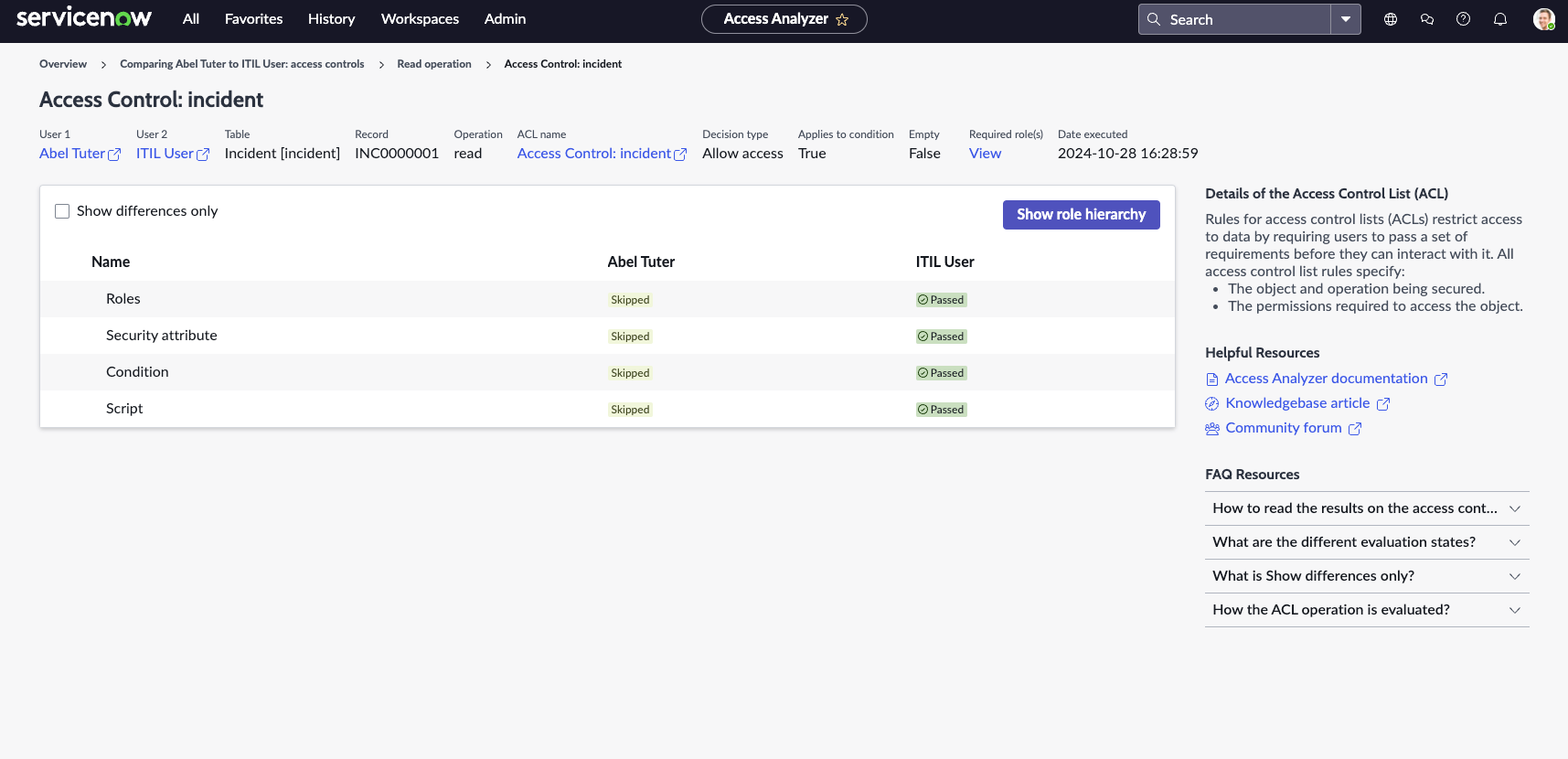This screenshot has width=1568, height=759.
Task: Go to Read operation breadcrumb
Action: point(434,64)
